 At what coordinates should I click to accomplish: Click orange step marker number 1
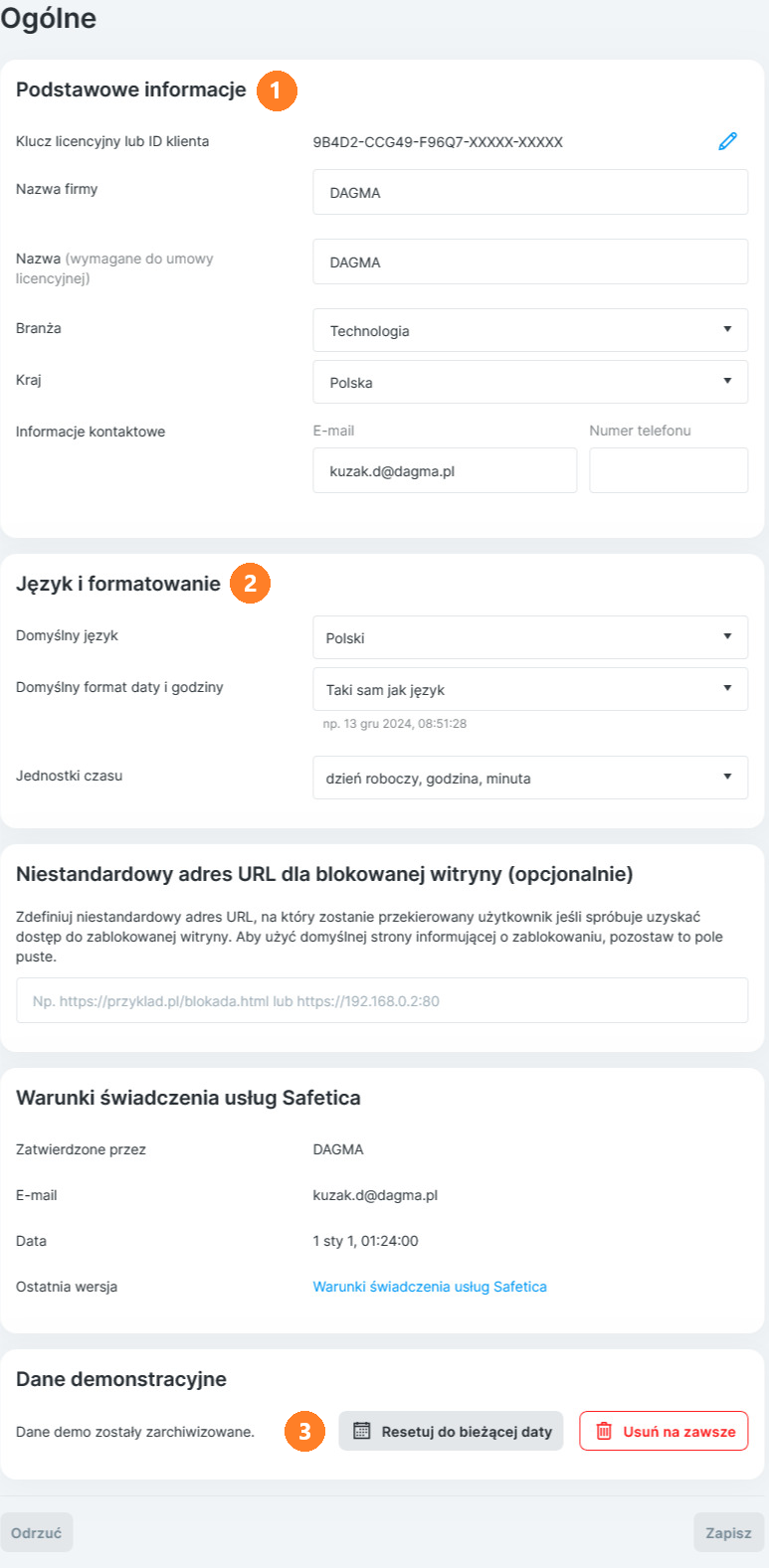(276, 90)
